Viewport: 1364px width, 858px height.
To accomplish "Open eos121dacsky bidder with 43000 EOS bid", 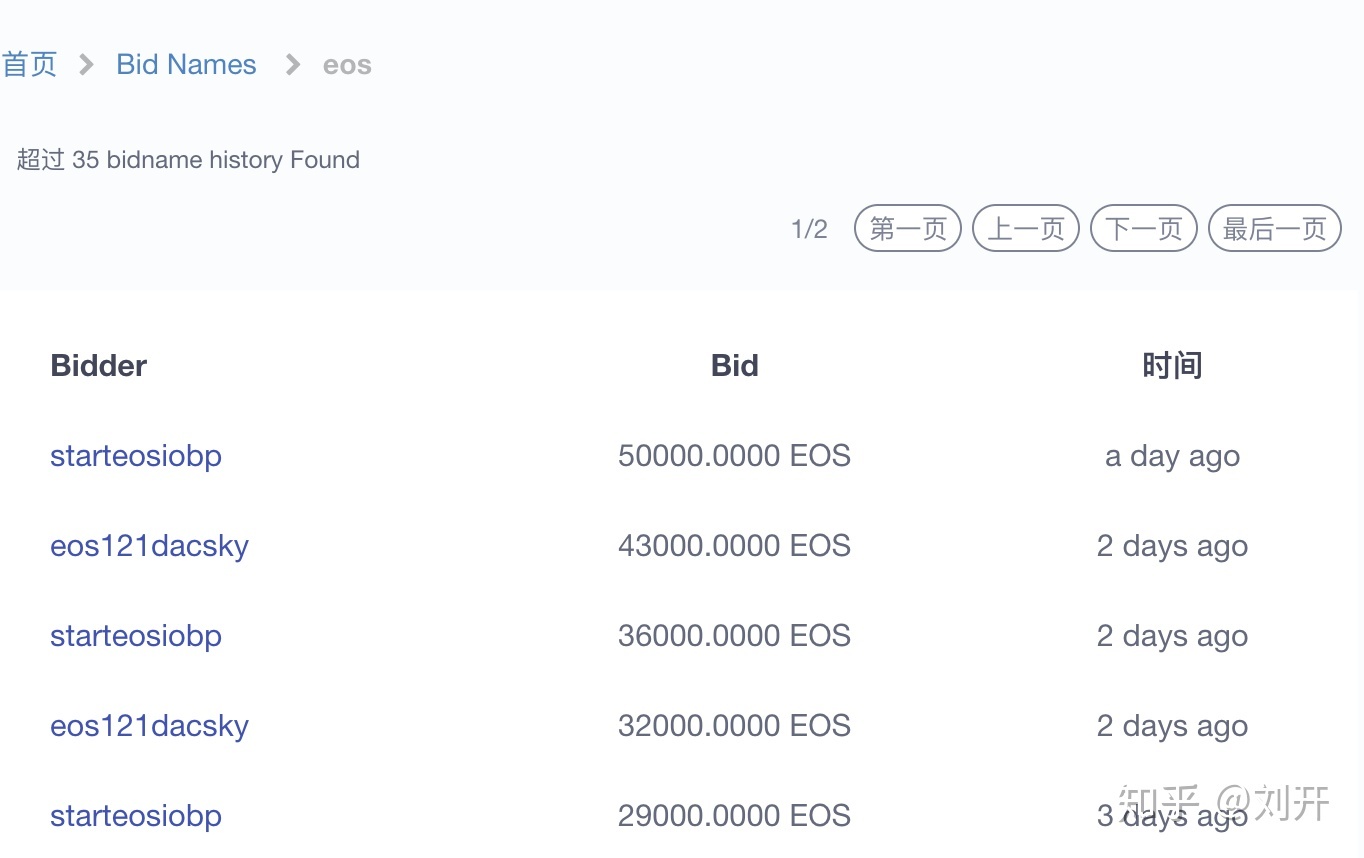I will [x=149, y=547].
